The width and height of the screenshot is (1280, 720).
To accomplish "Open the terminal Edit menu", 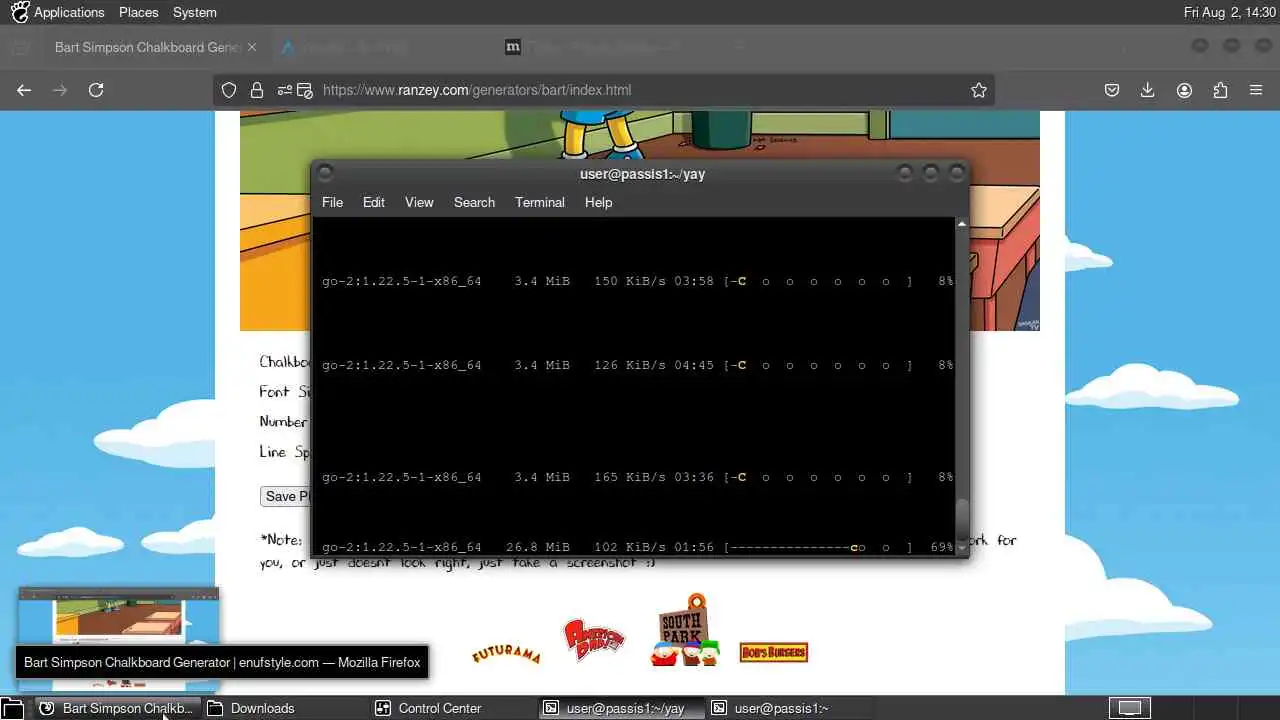I will [374, 202].
